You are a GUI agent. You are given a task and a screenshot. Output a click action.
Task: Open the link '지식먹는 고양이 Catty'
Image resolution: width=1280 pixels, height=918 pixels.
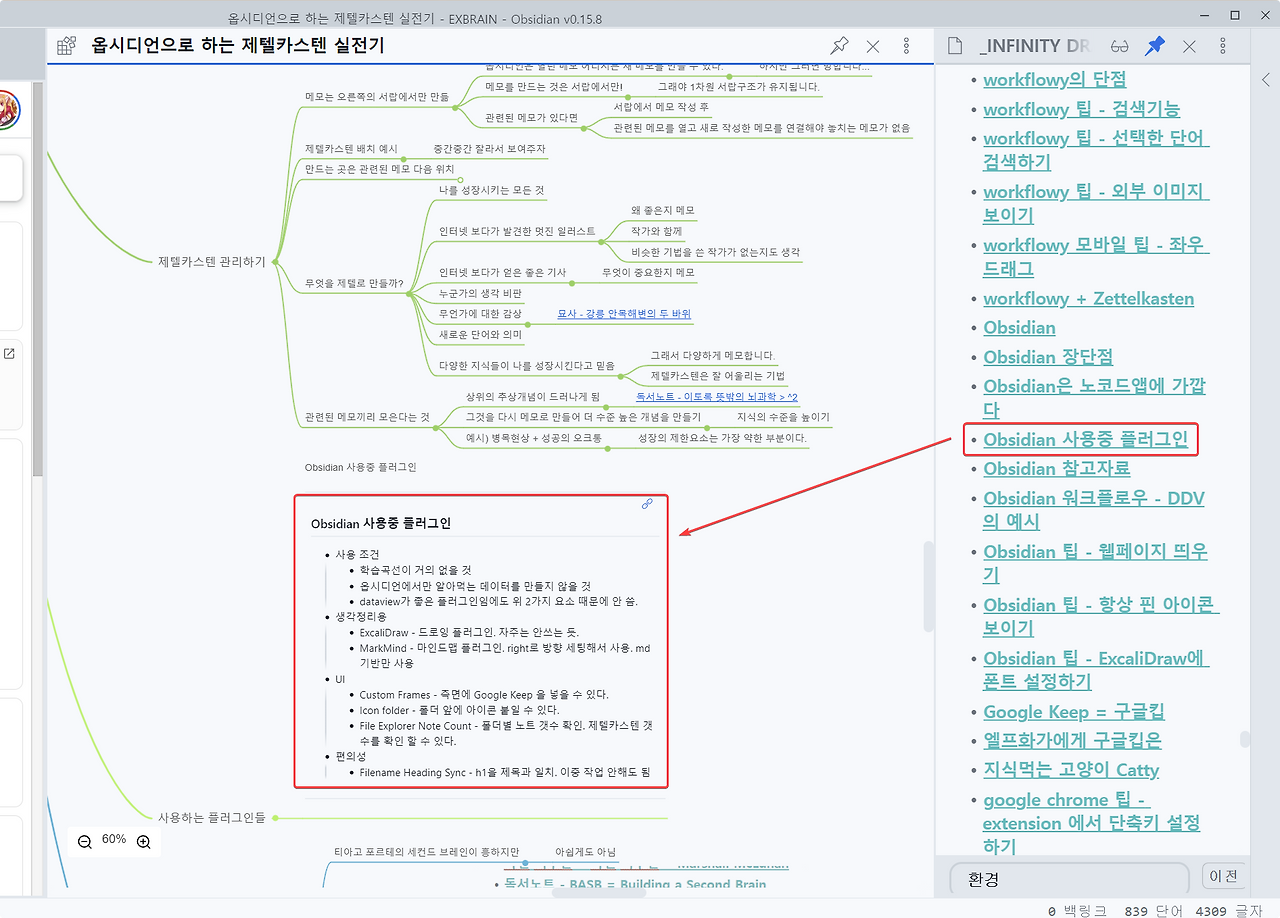click(1071, 770)
